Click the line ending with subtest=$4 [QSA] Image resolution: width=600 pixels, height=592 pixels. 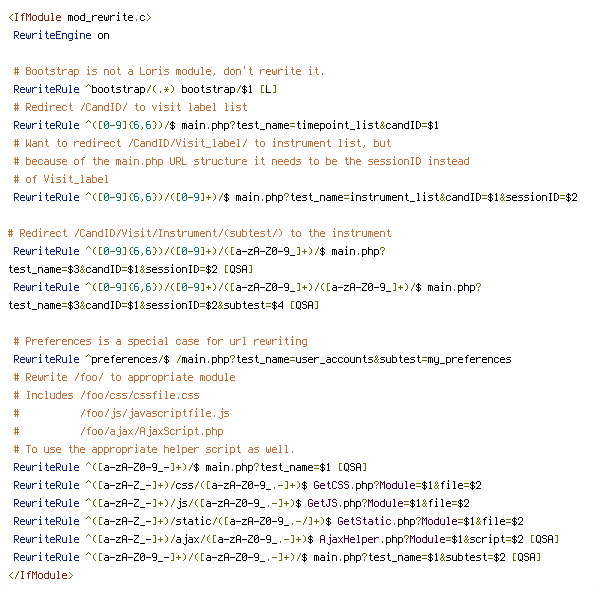coord(164,305)
